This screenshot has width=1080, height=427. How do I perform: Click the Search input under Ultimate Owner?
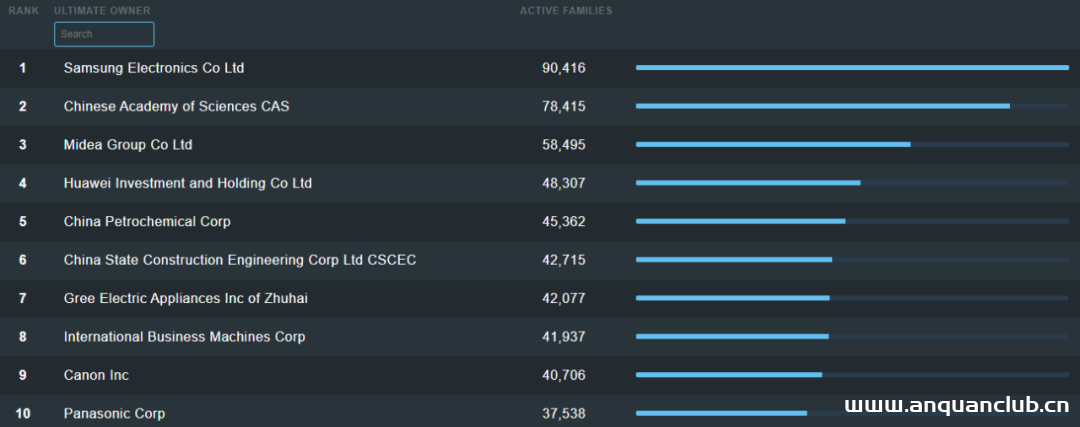tap(104, 34)
